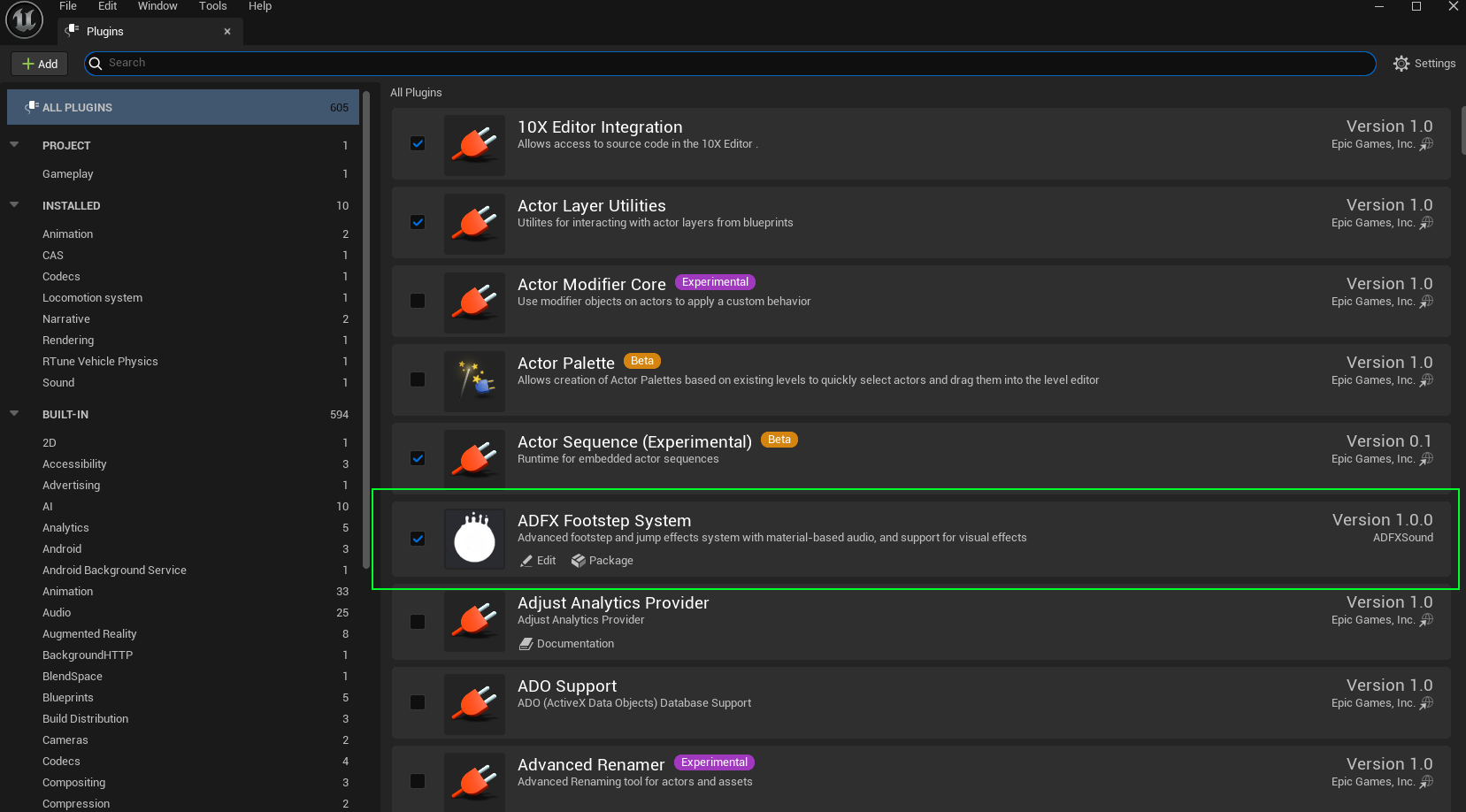The width and height of the screenshot is (1466, 812).
Task: Open Epic Games link icon for Actor Palette
Action: pyautogui.click(x=1426, y=380)
